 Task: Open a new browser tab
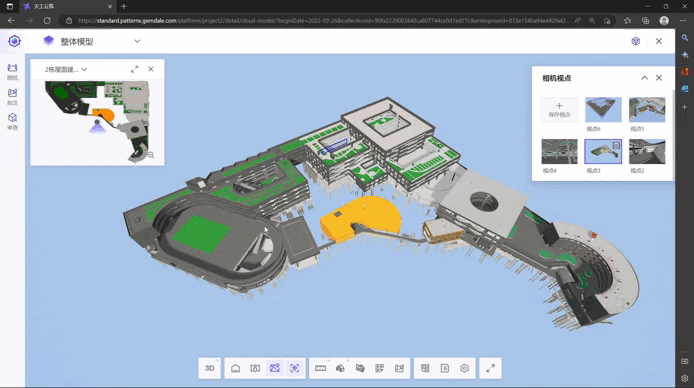[124, 6]
